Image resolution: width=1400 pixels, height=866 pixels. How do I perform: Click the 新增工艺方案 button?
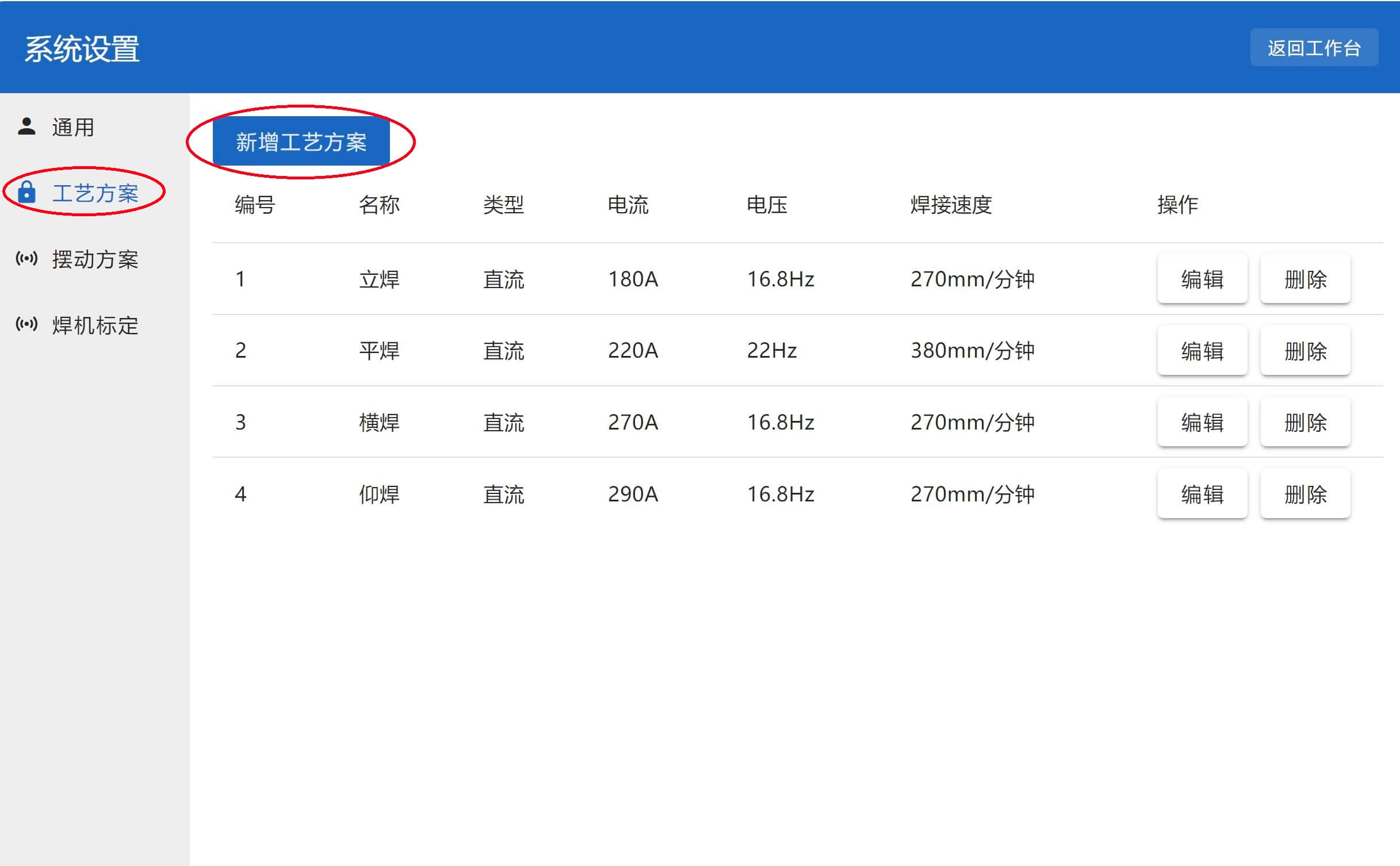click(x=301, y=142)
